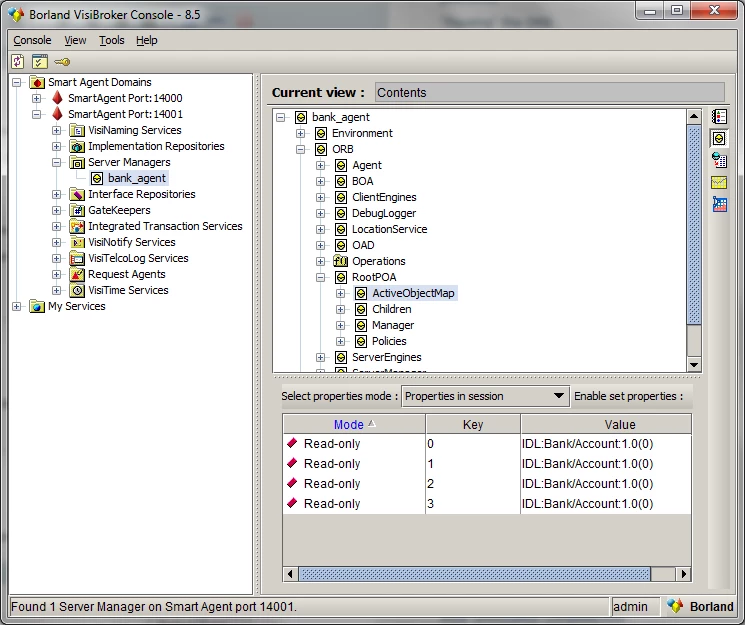This screenshot has height=625, width=745.
Task: Click the admin status bar field
Action: click(x=635, y=606)
